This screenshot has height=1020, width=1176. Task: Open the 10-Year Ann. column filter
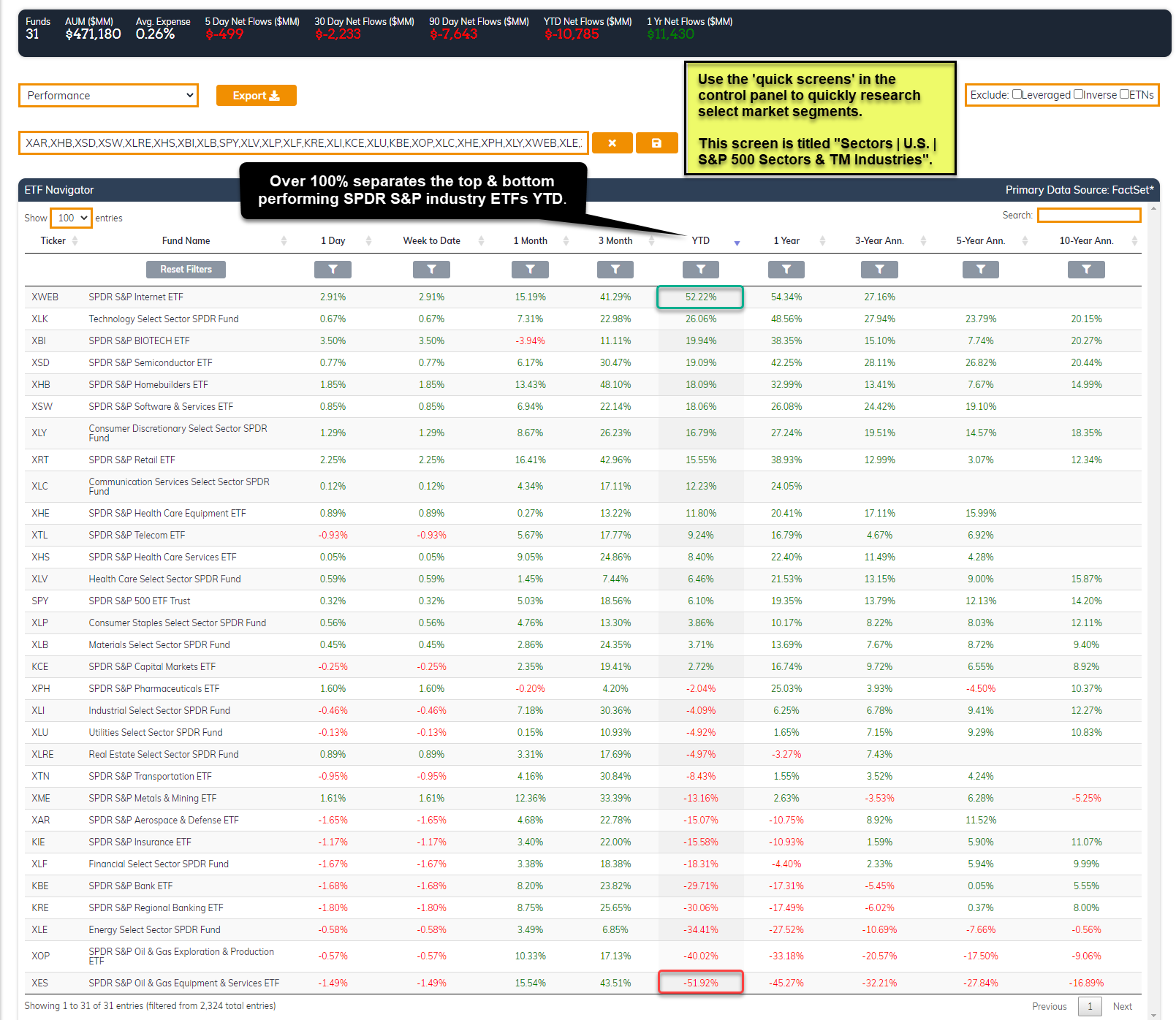(1086, 270)
